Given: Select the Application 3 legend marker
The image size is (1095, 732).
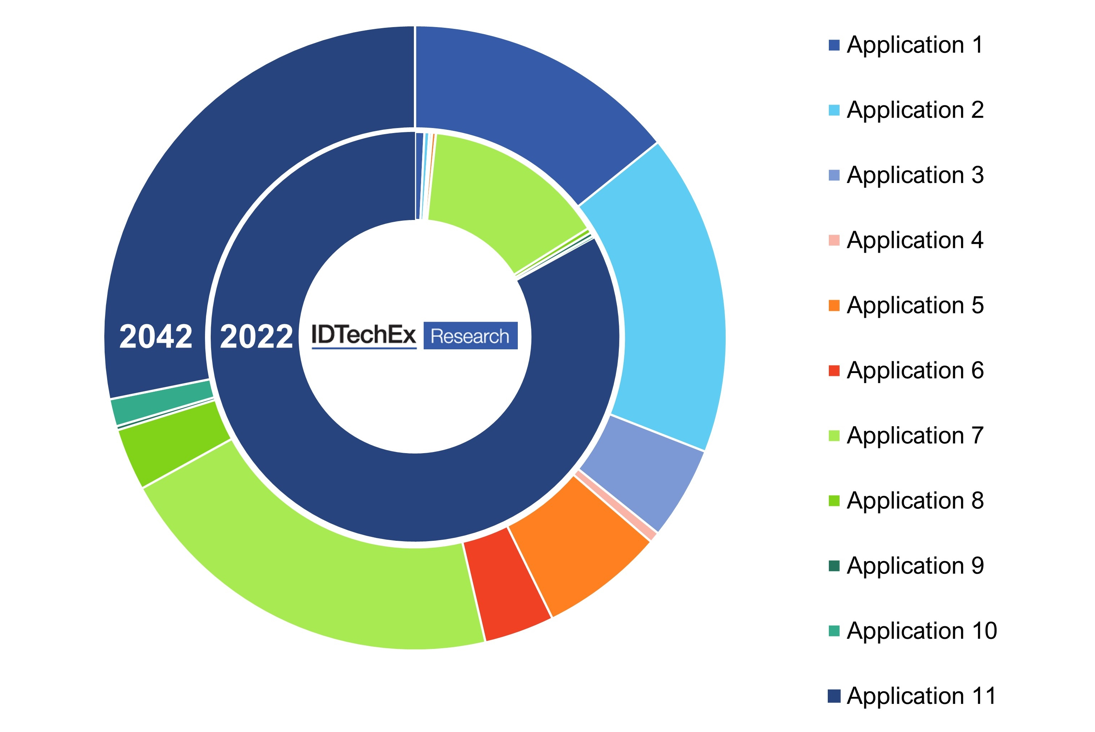Looking at the screenshot, I should coord(835,174).
